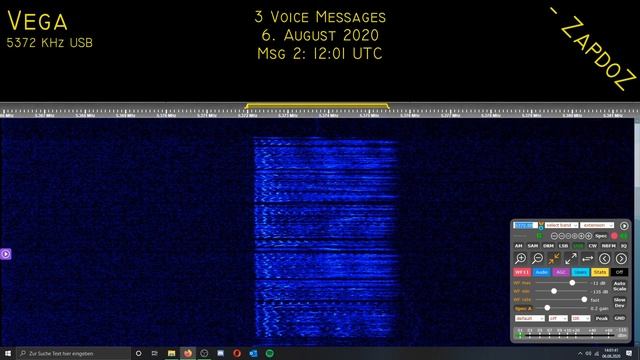
Task: Select CW demodulation mode
Action: pos(593,246)
